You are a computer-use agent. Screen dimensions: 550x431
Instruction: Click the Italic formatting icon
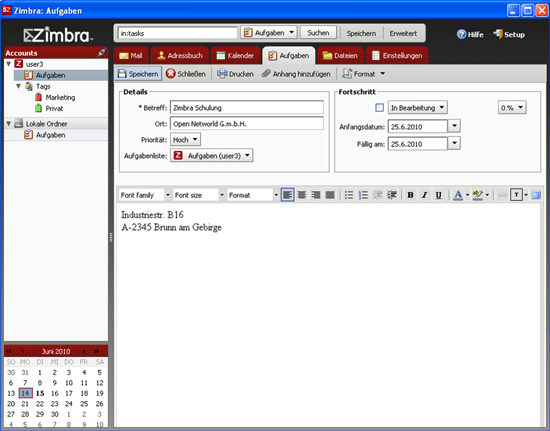click(x=424, y=195)
